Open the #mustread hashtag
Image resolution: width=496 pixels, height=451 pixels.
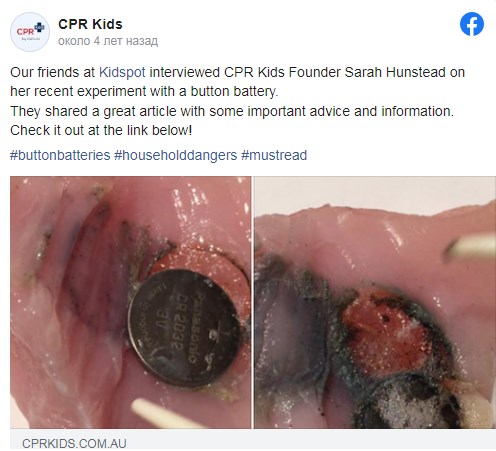pos(274,155)
